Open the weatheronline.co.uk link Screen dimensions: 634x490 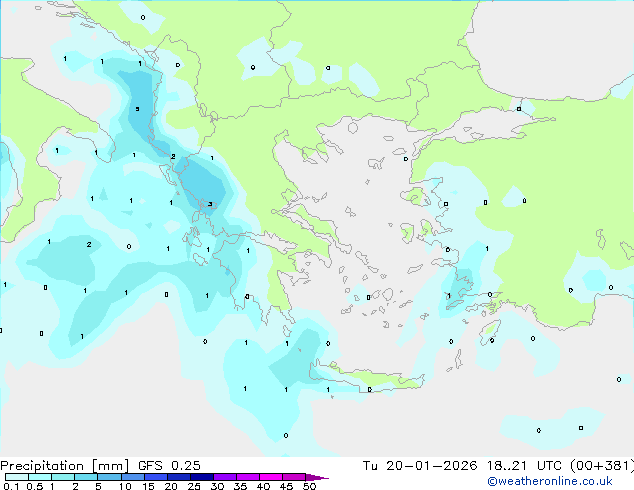pyautogui.click(x=550, y=481)
